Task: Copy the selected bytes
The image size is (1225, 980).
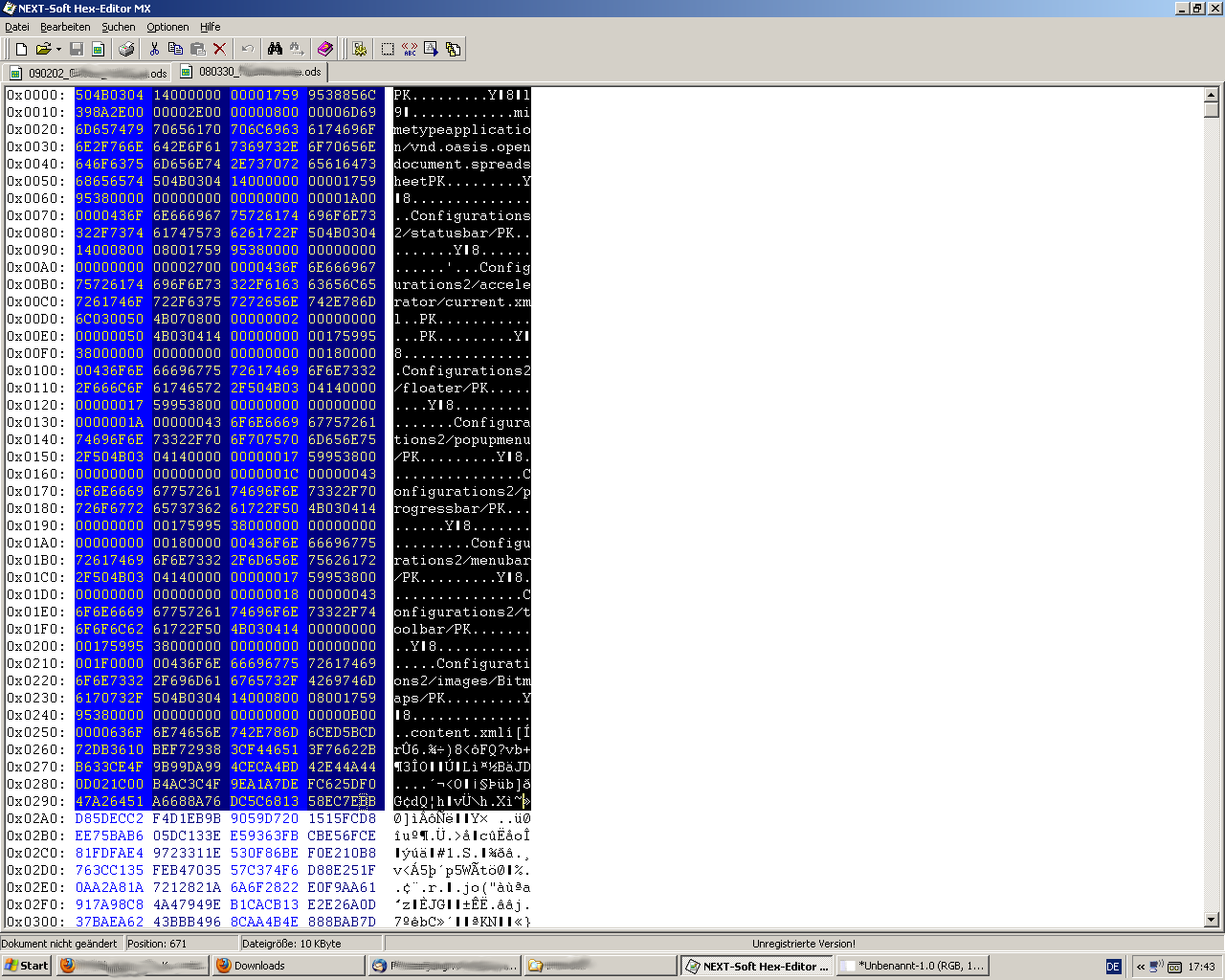Action: 177,49
